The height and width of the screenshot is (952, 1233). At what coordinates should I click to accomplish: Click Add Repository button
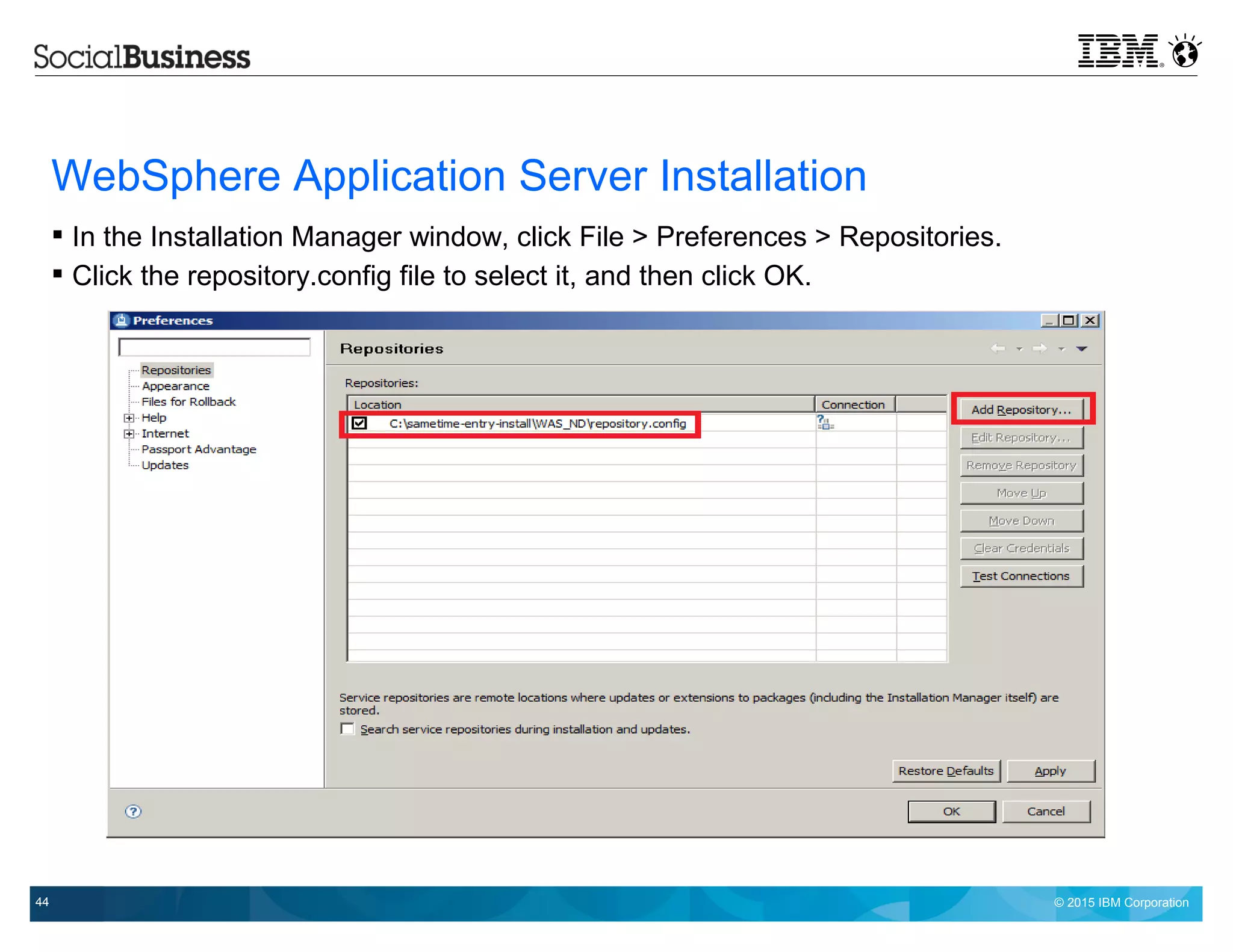[1022, 409]
